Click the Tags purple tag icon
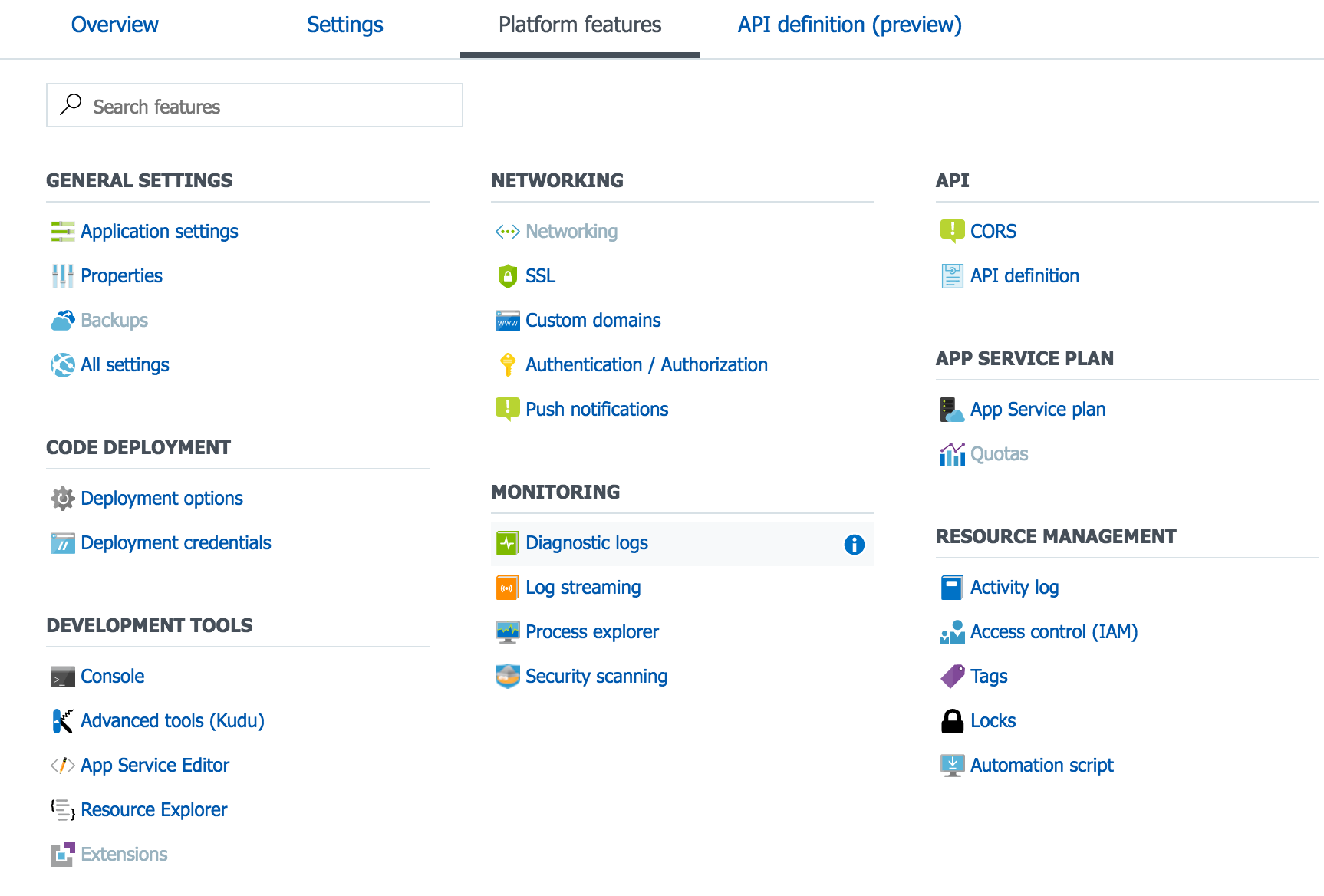This screenshot has width=1324, height=896. [x=952, y=677]
